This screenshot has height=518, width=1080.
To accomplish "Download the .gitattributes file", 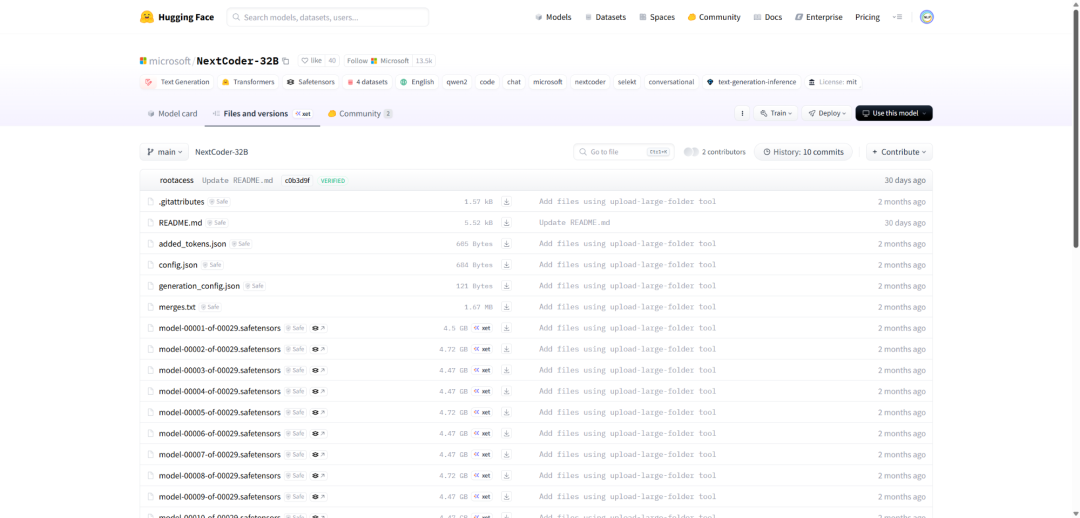I will 506,202.
